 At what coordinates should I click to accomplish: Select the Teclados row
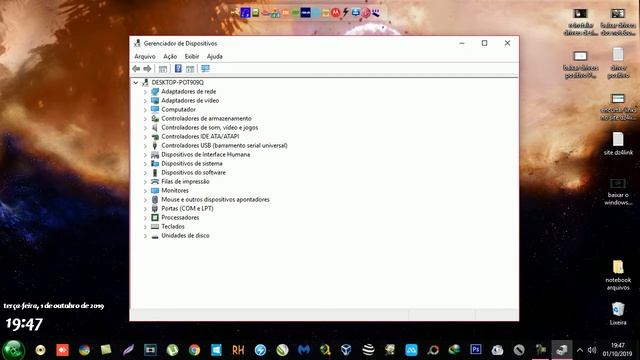coord(173,227)
